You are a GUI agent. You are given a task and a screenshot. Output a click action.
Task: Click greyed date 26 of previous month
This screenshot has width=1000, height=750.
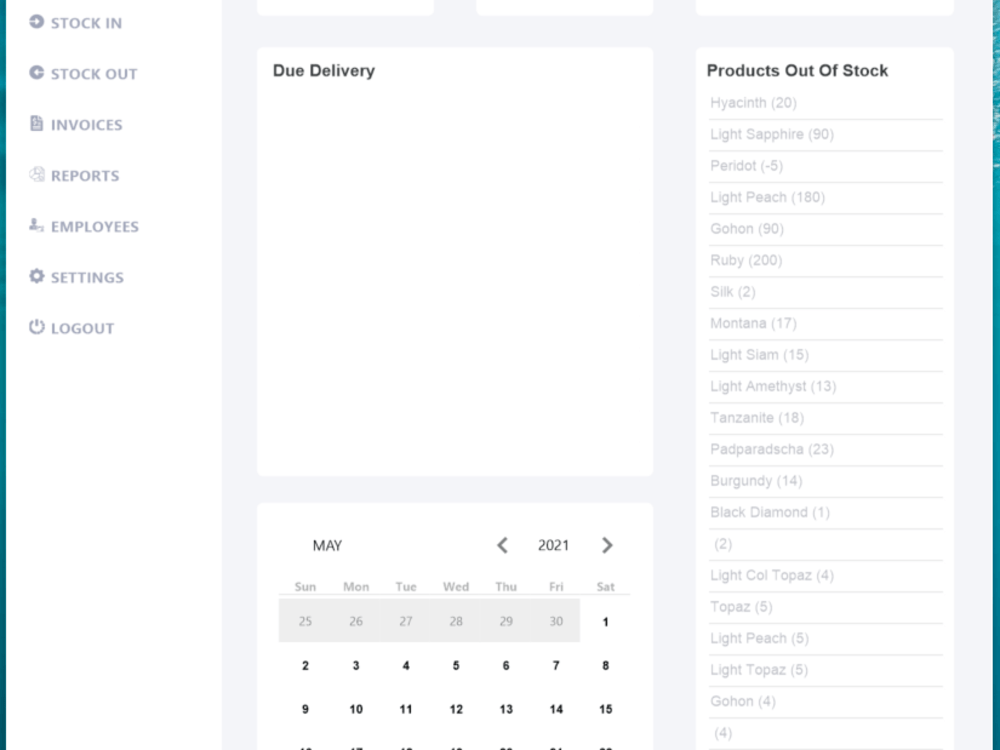coord(356,621)
